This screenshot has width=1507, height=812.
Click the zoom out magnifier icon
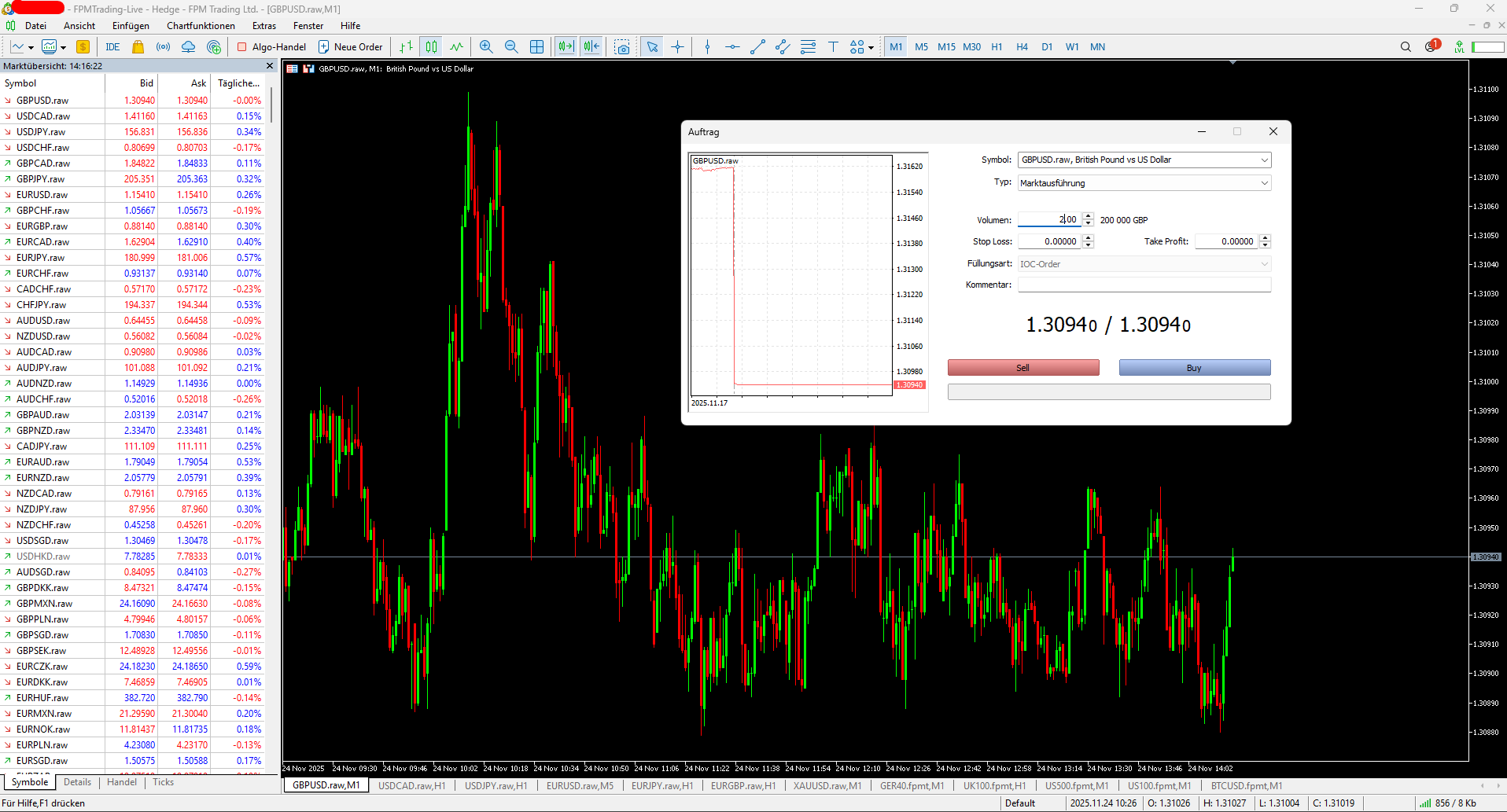[x=511, y=46]
